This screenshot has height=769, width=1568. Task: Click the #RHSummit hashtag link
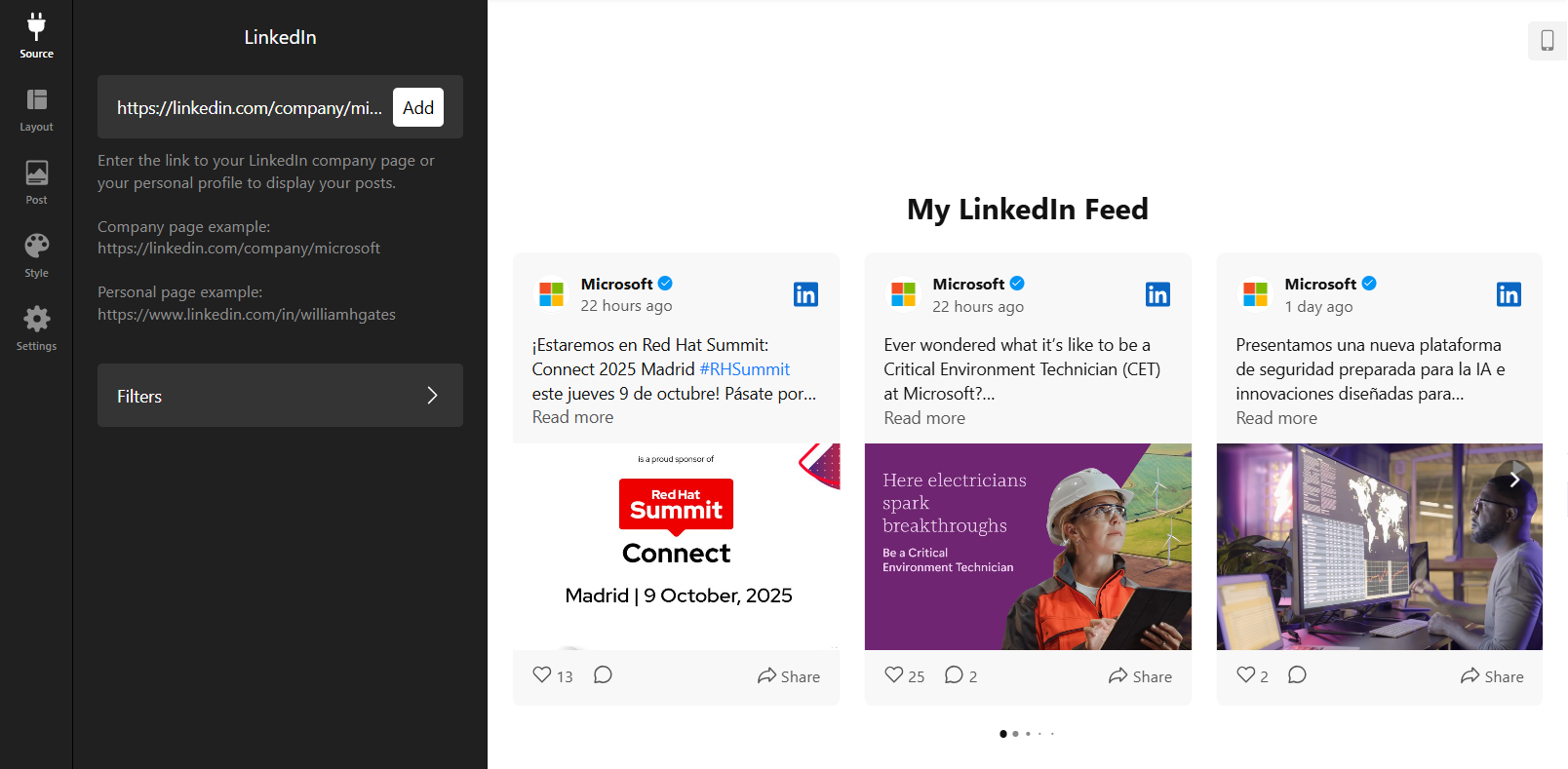pos(745,369)
